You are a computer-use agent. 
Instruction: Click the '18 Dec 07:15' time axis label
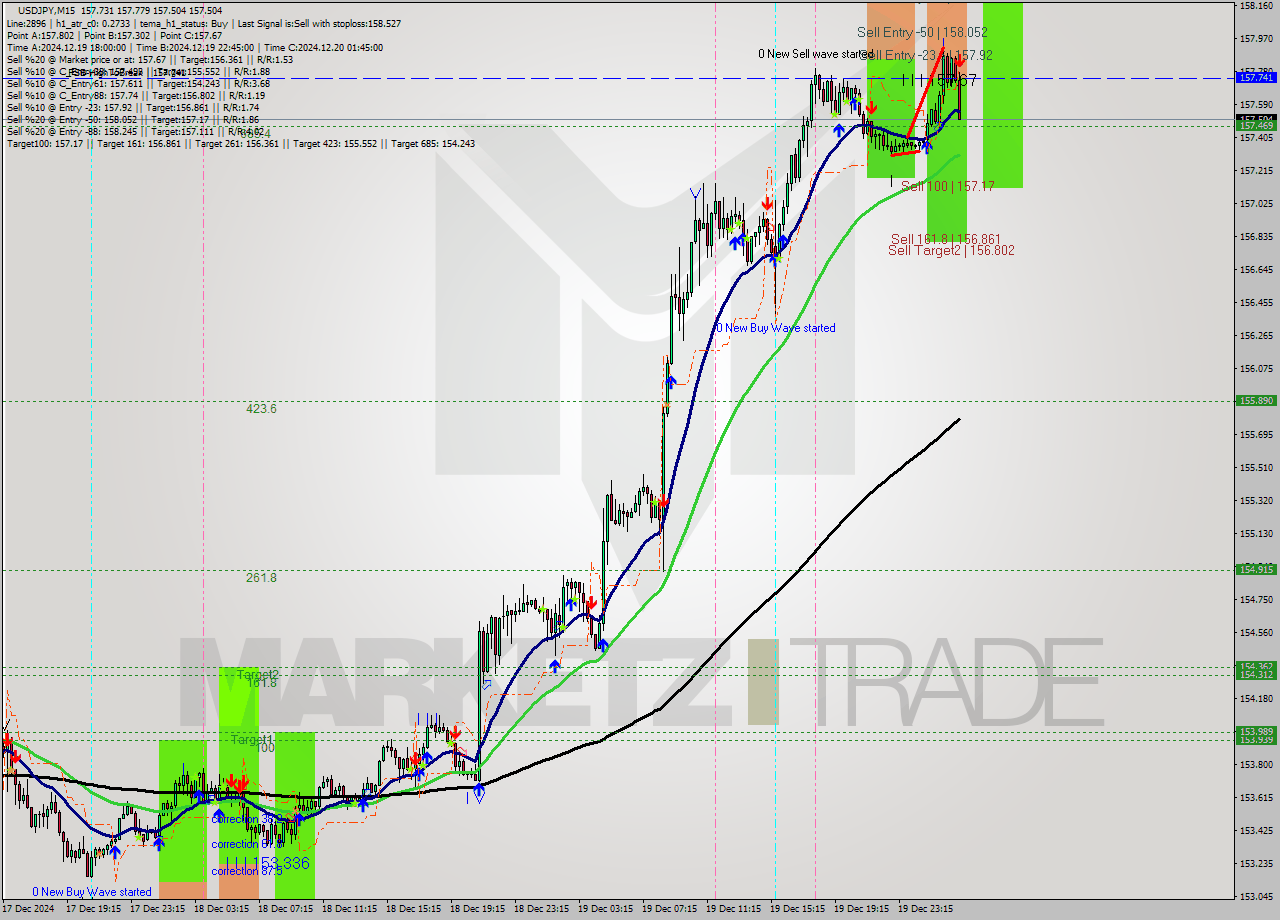[286, 909]
